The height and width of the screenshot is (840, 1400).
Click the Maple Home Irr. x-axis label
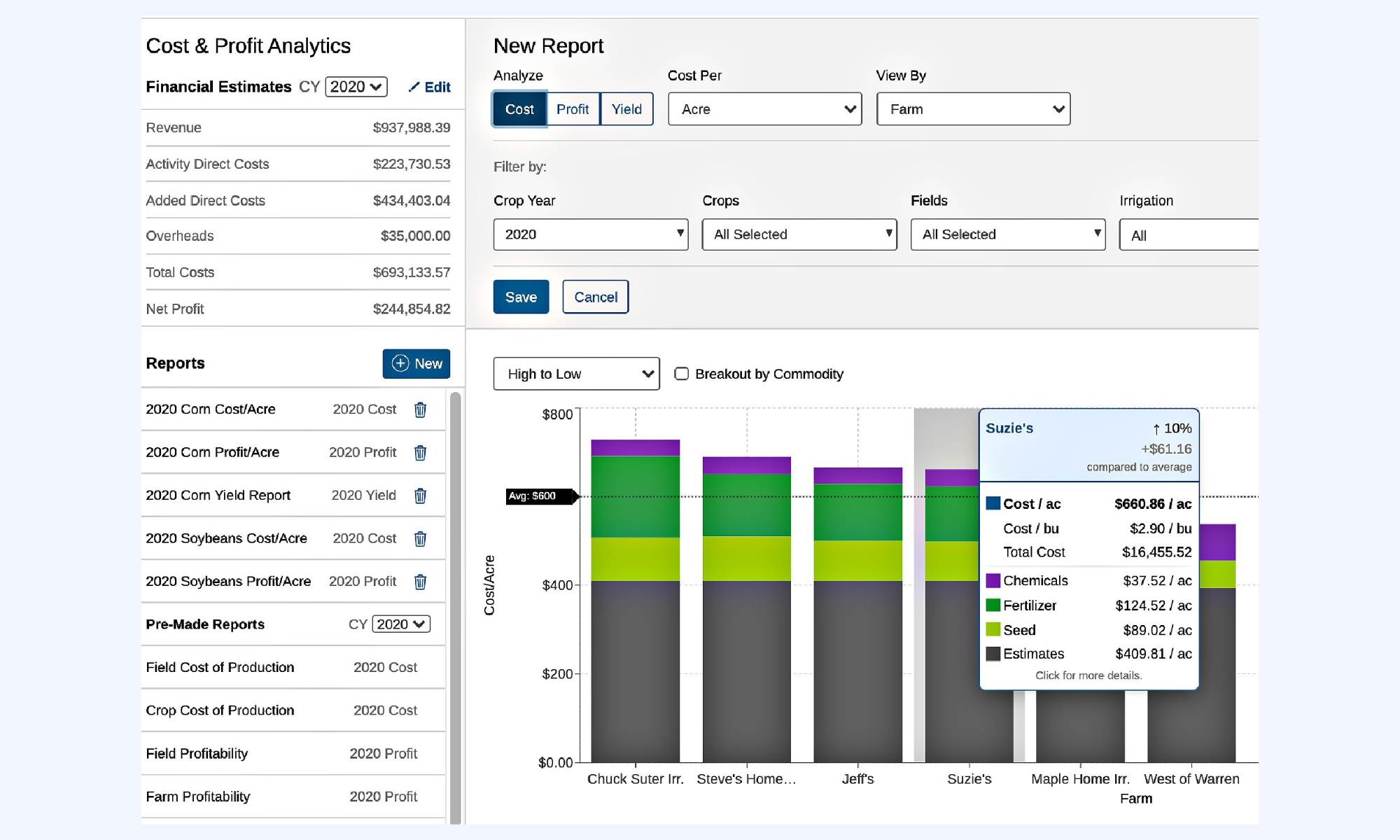point(1080,779)
